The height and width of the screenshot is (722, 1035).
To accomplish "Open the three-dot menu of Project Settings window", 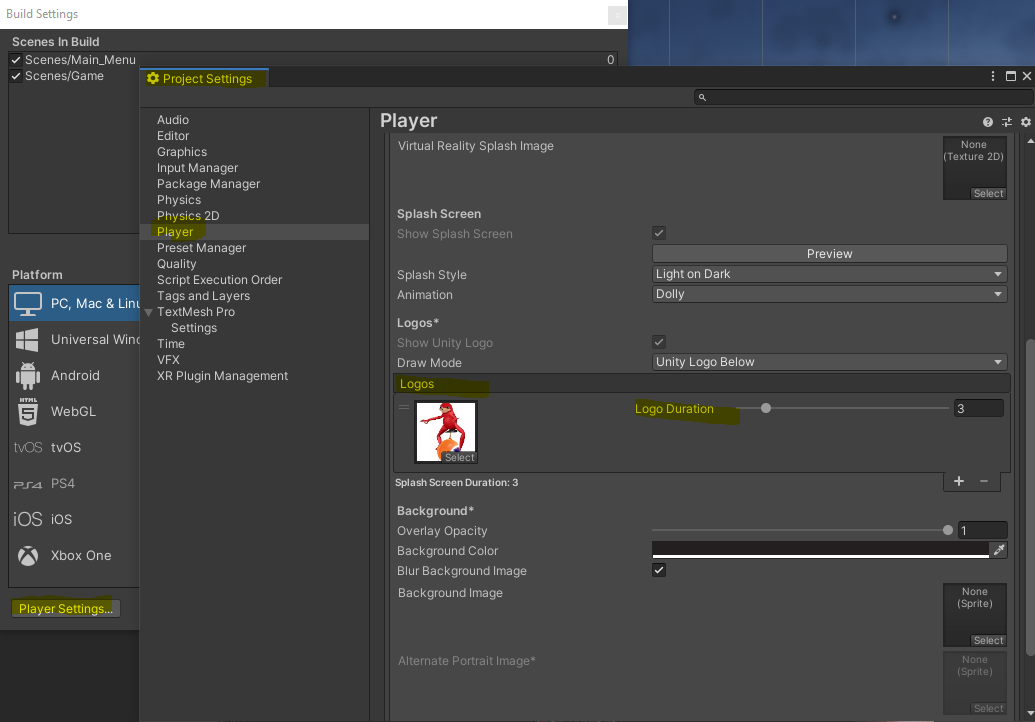I will (993, 77).
